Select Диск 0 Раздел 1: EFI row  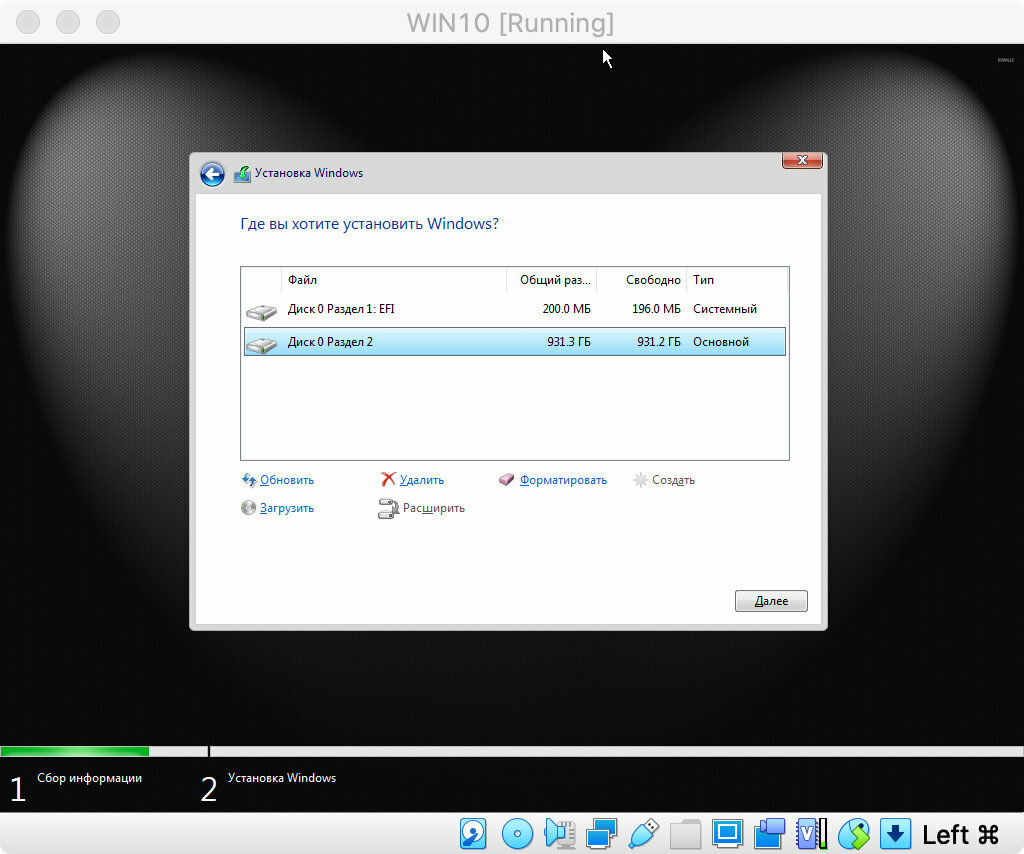pyautogui.click(x=515, y=309)
